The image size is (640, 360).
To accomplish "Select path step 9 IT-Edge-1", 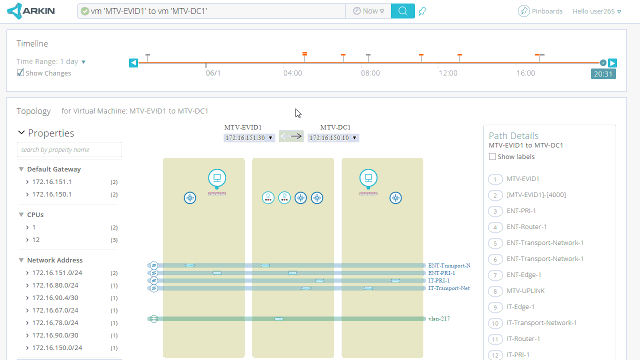I will click(511, 307).
